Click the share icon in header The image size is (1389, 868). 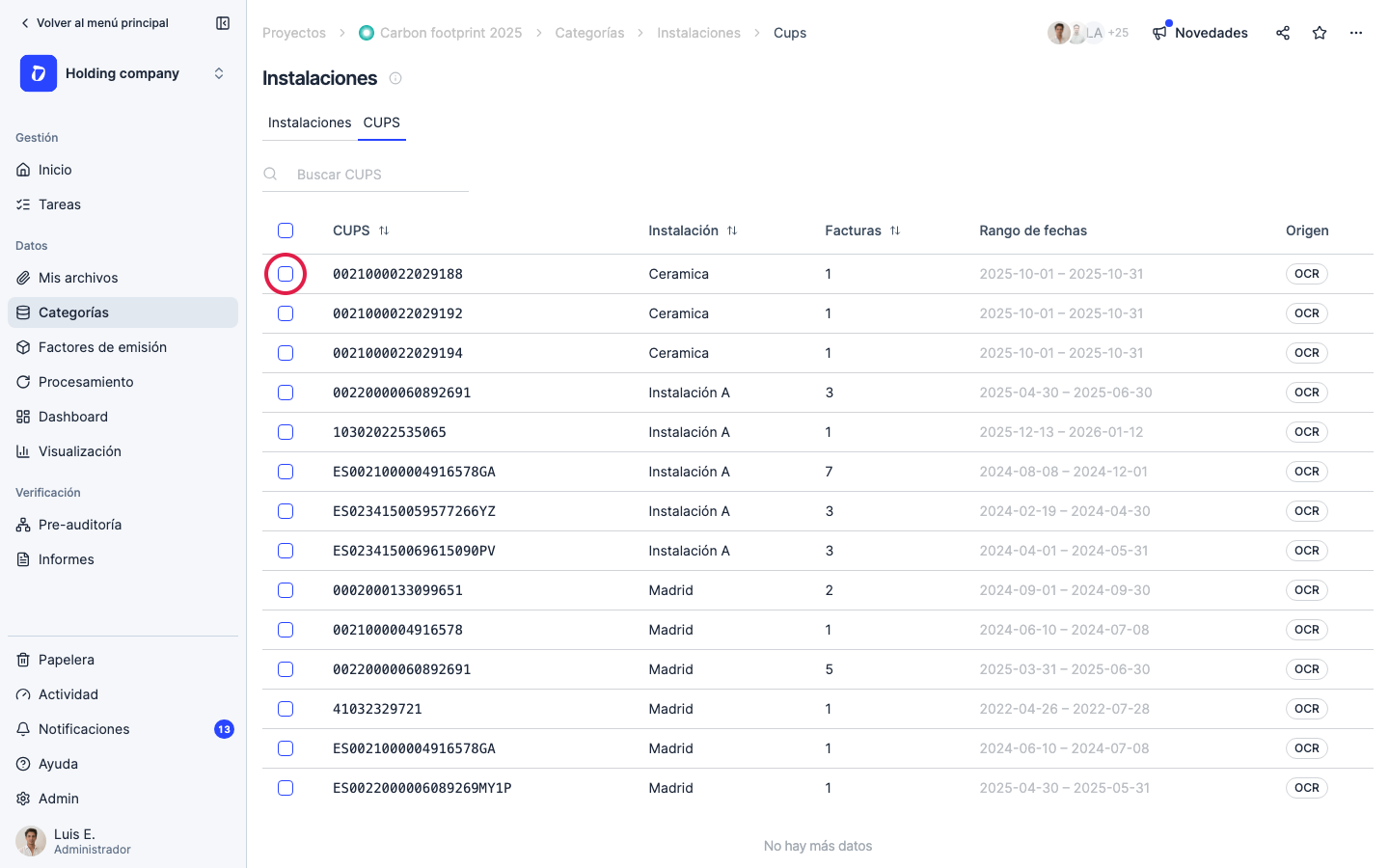[x=1283, y=33]
